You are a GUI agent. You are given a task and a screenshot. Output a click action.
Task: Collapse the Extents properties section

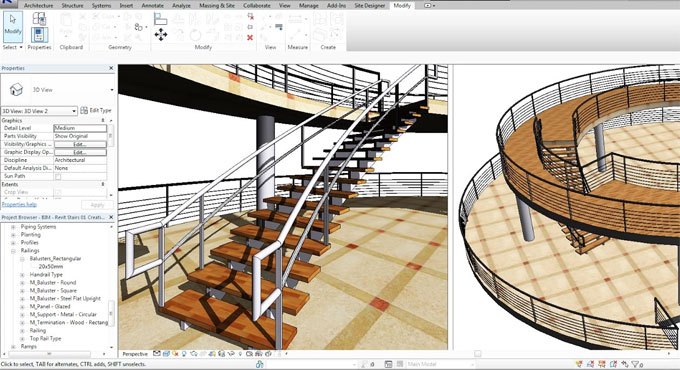click(x=103, y=184)
